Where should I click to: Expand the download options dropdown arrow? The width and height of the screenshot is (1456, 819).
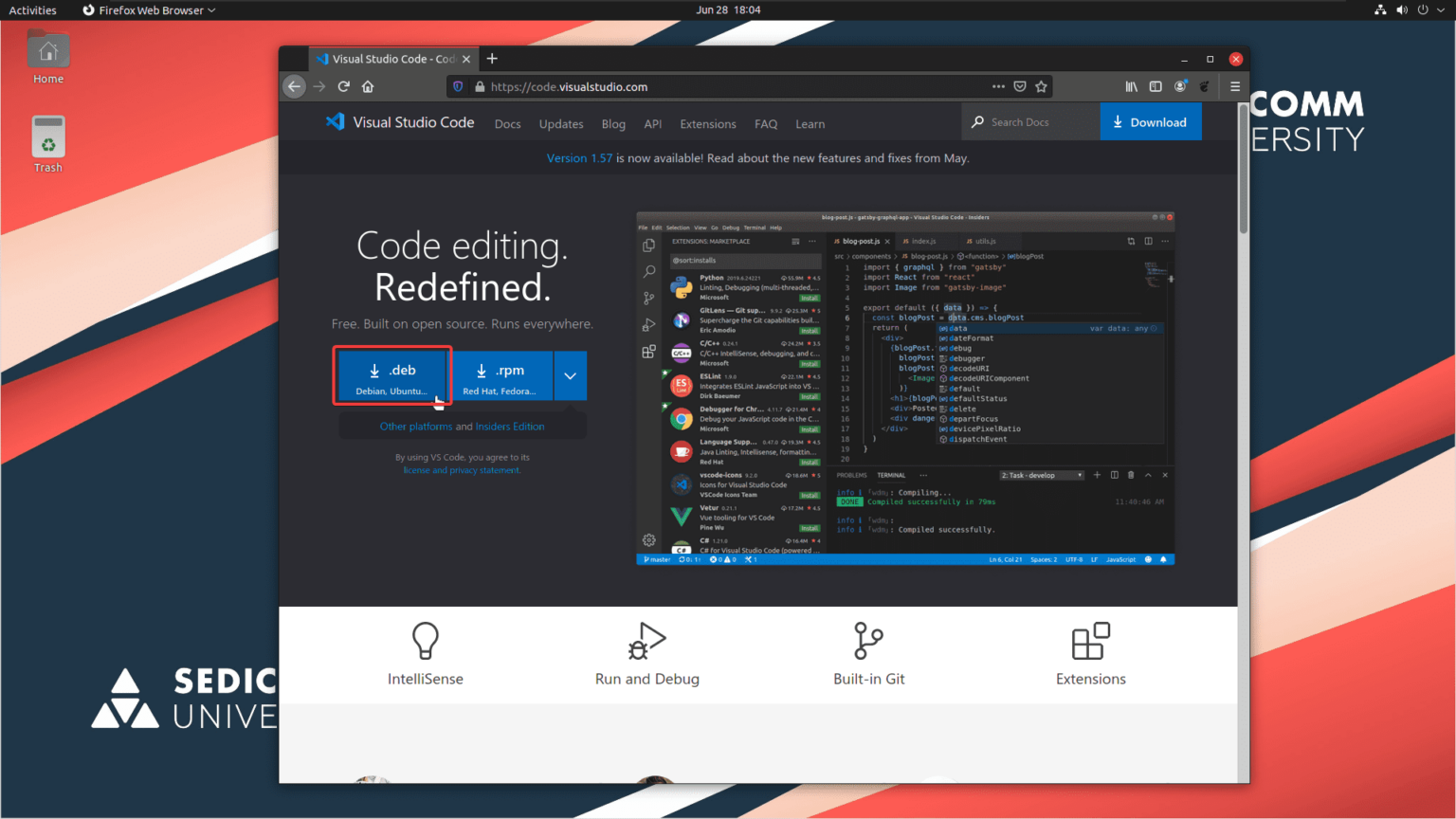tap(571, 375)
